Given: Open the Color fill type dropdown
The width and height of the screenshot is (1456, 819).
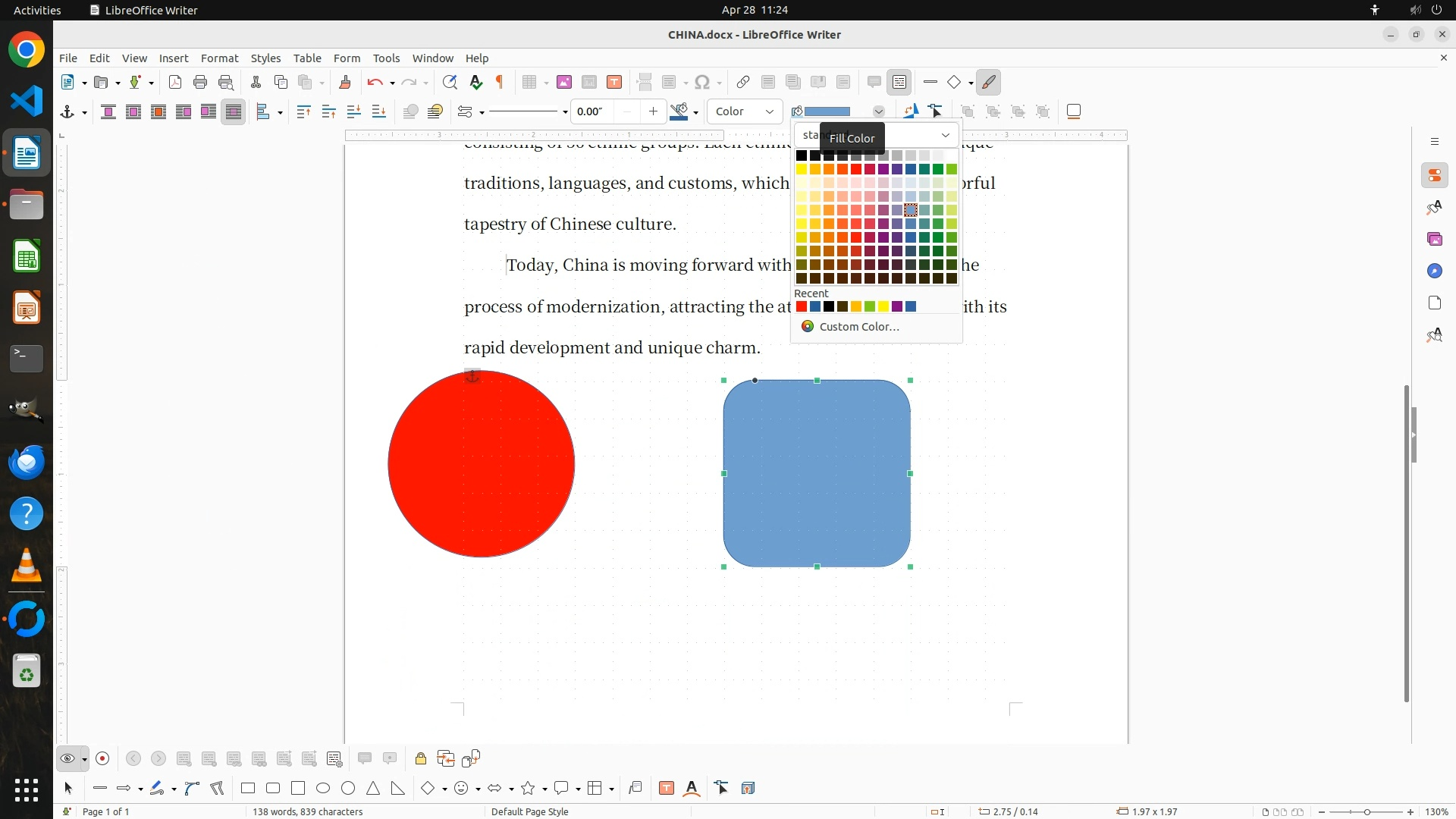Looking at the screenshot, I should click(745, 111).
